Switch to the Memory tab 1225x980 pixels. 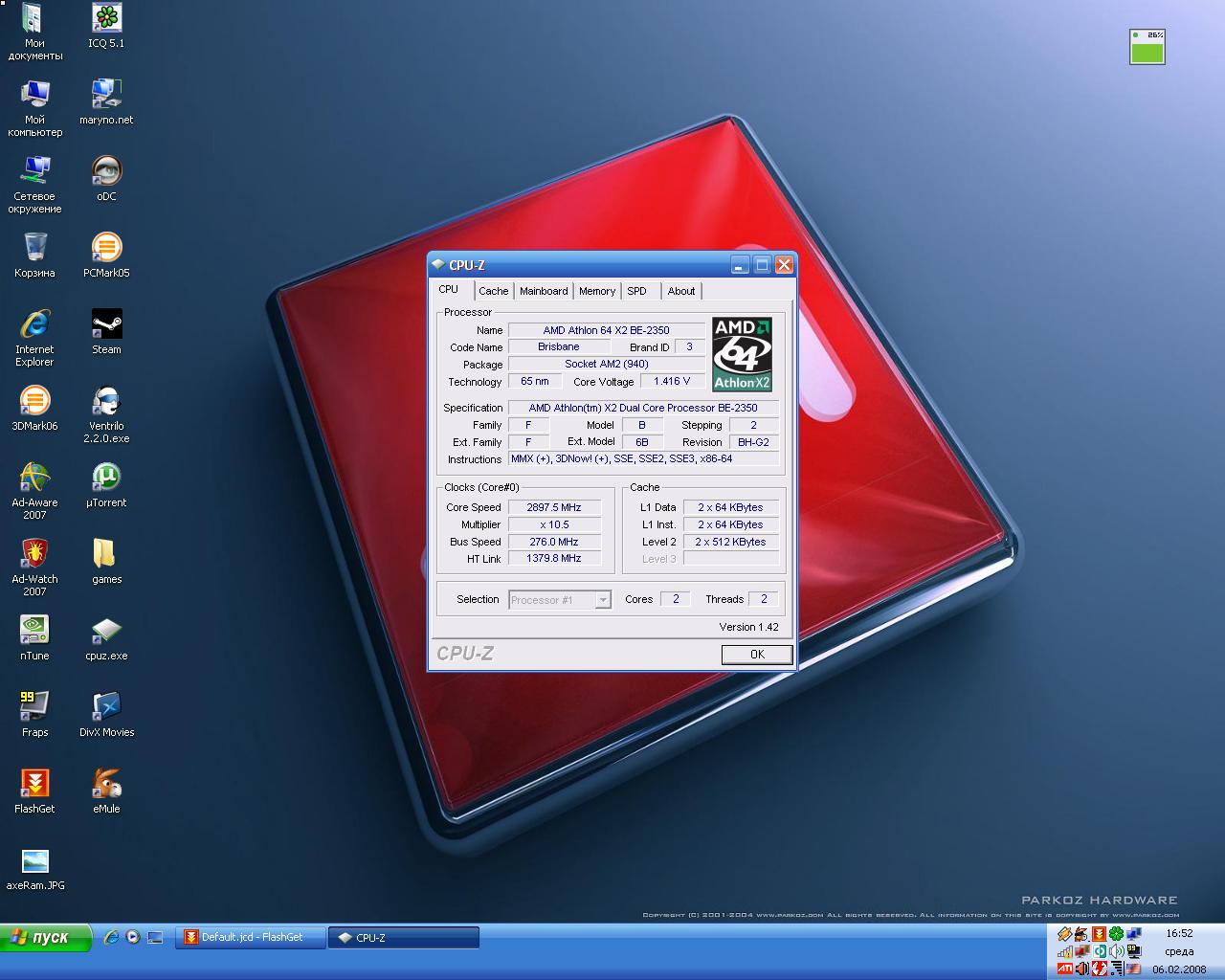coord(597,291)
